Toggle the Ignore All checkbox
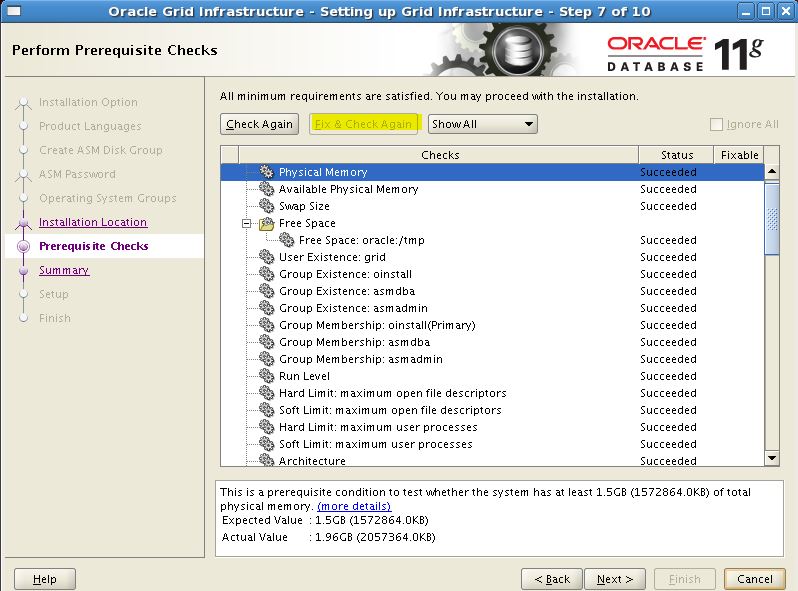798x591 pixels. (x=716, y=124)
